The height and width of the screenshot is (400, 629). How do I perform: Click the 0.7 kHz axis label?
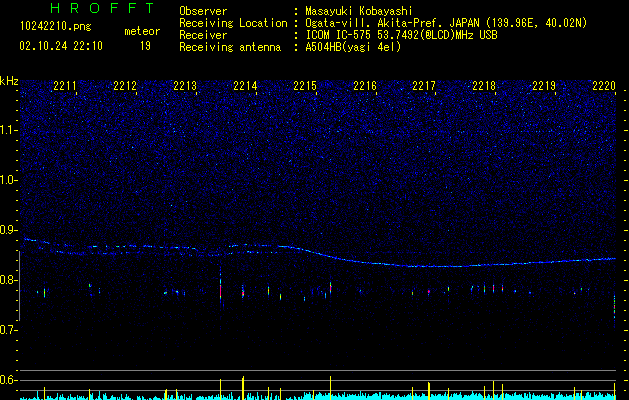9,330
